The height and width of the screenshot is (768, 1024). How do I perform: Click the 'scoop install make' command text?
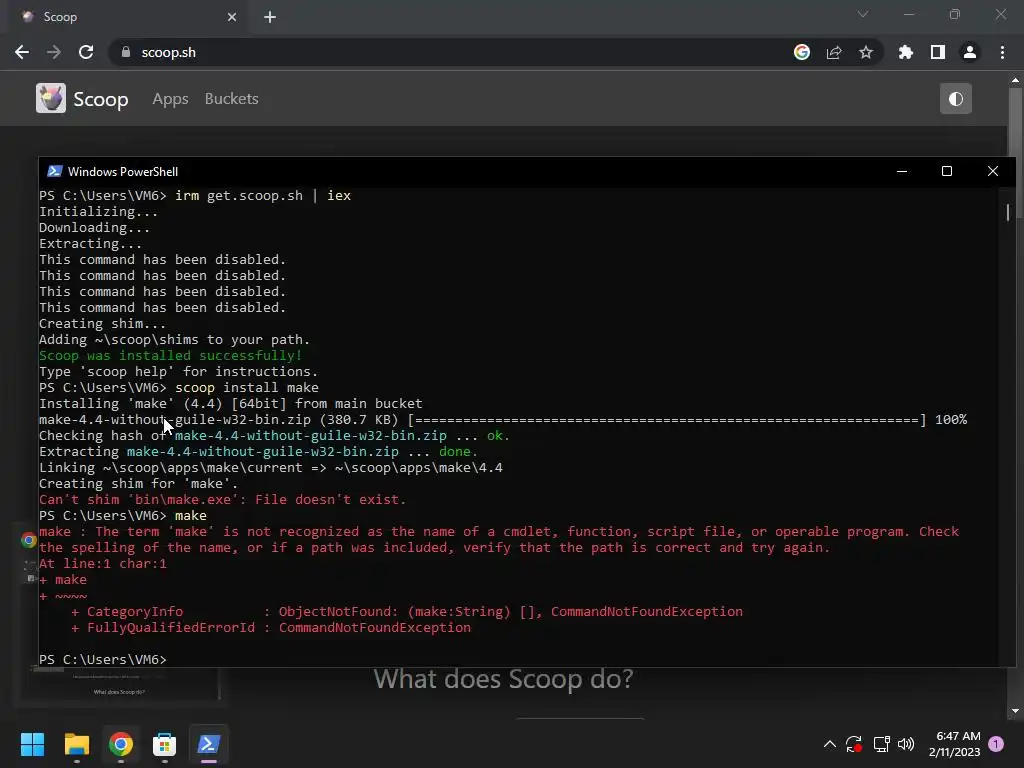(x=247, y=387)
